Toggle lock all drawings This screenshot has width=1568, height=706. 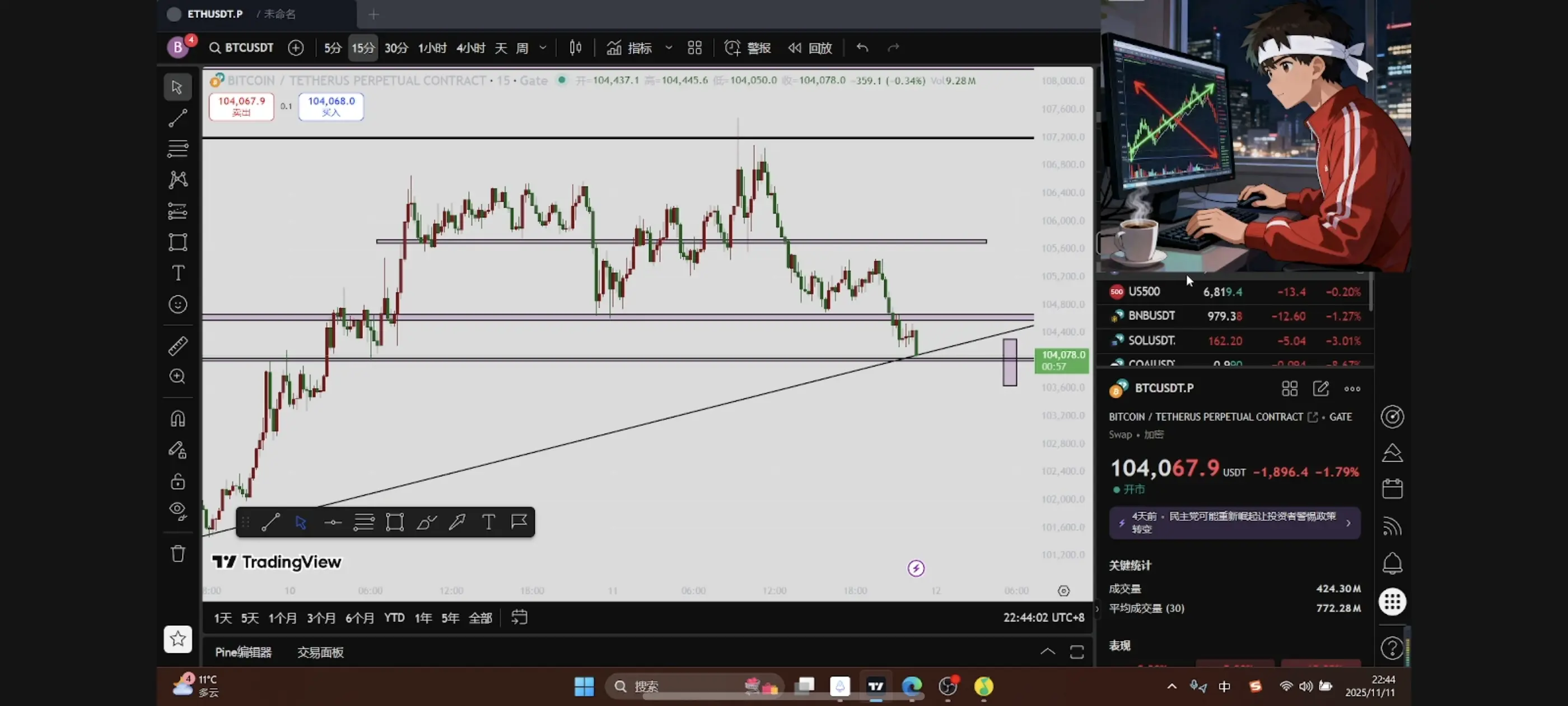(x=177, y=481)
